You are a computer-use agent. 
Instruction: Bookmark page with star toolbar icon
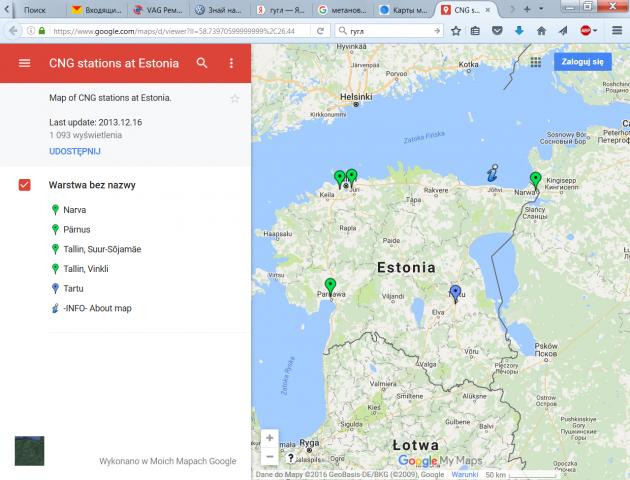(x=456, y=31)
